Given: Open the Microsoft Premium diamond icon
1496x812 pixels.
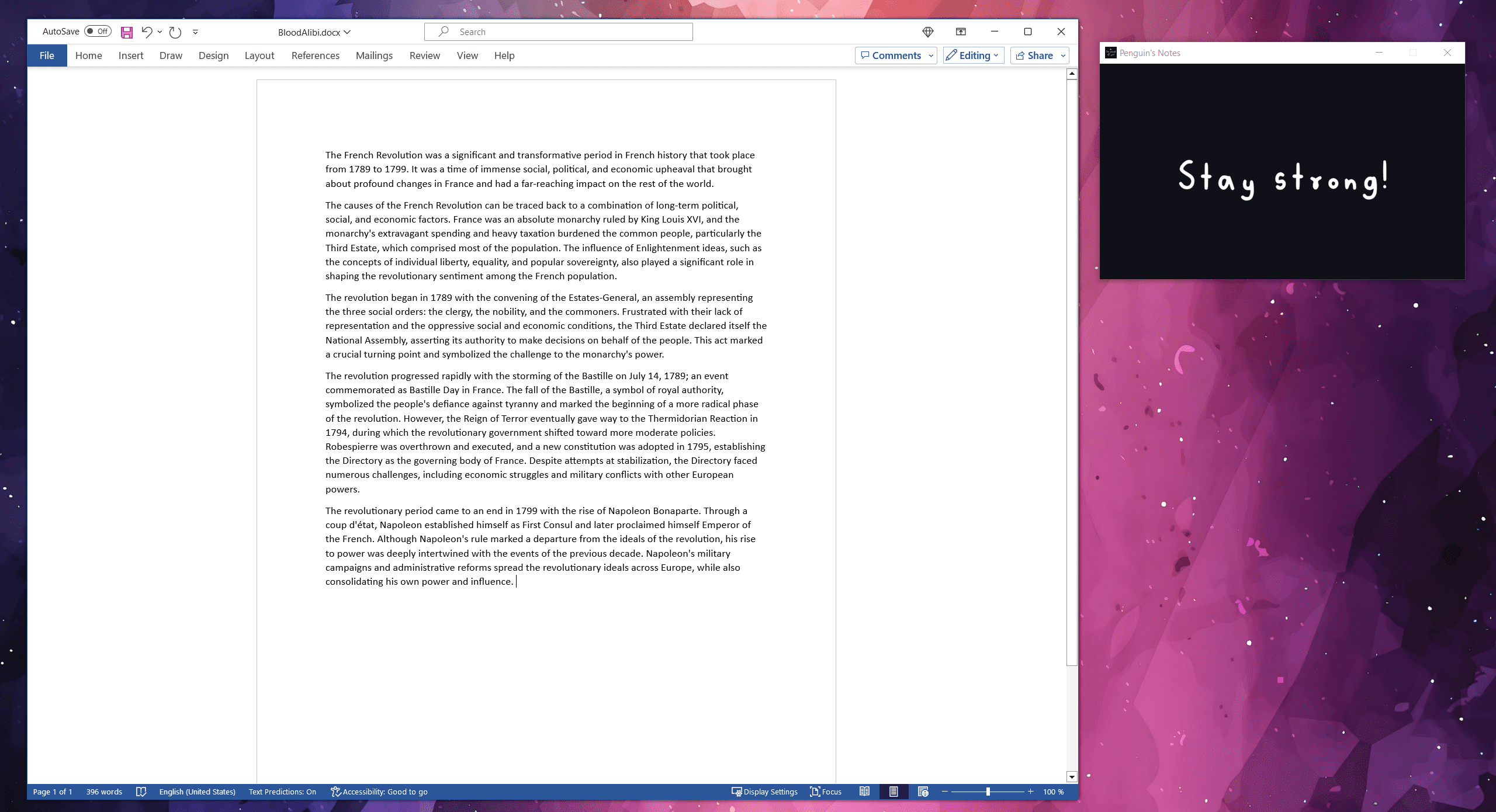Looking at the screenshot, I should coord(927,32).
